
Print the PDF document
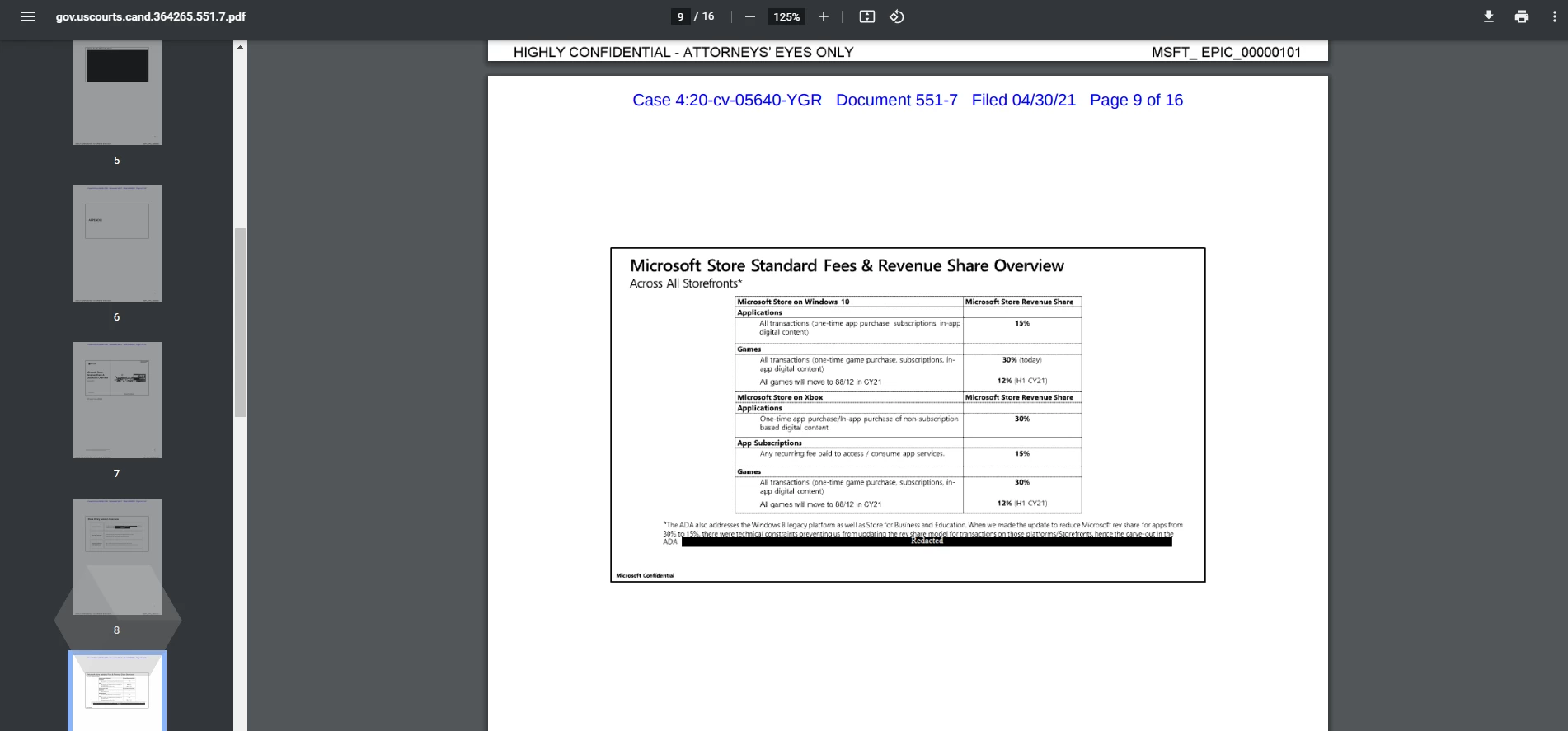point(1521,16)
